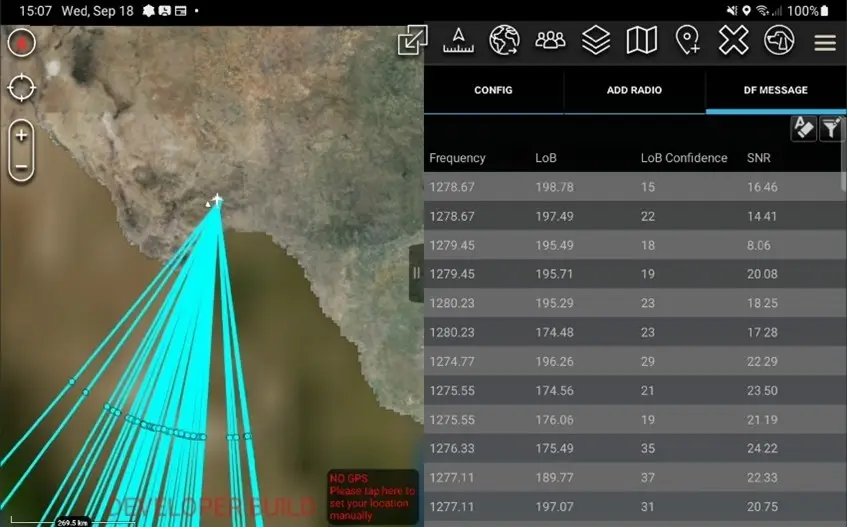
Task: Click the X cross icon in toolbar
Action: point(733,41)
